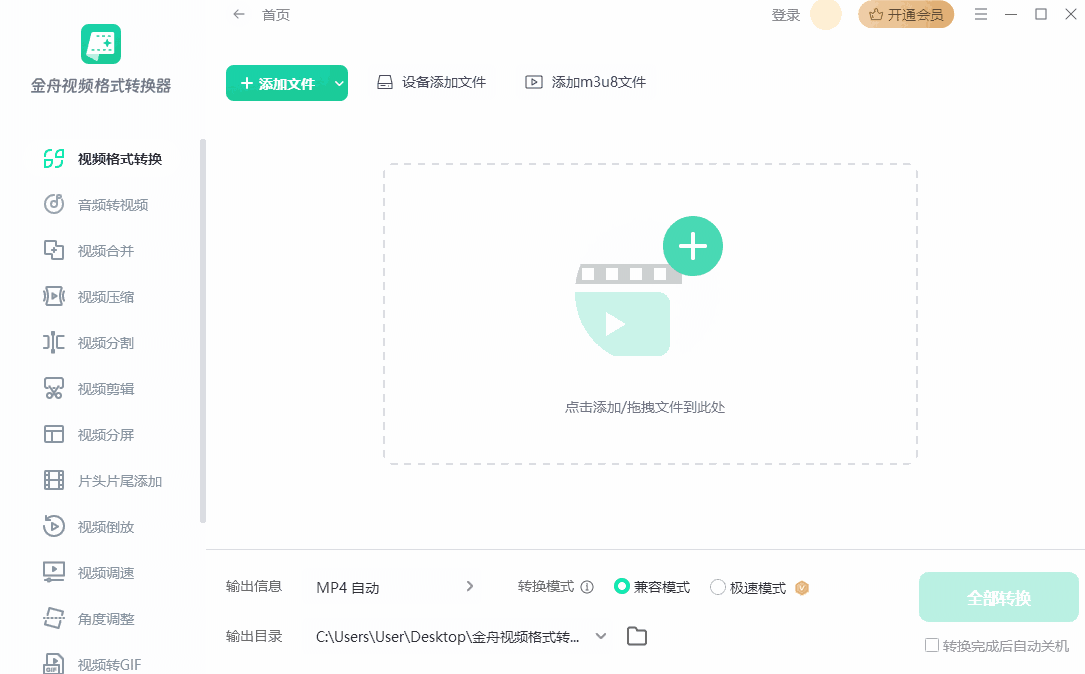Open the 视频调速 monitor icon
1085x674 pixels.
[x=54, y=572]
